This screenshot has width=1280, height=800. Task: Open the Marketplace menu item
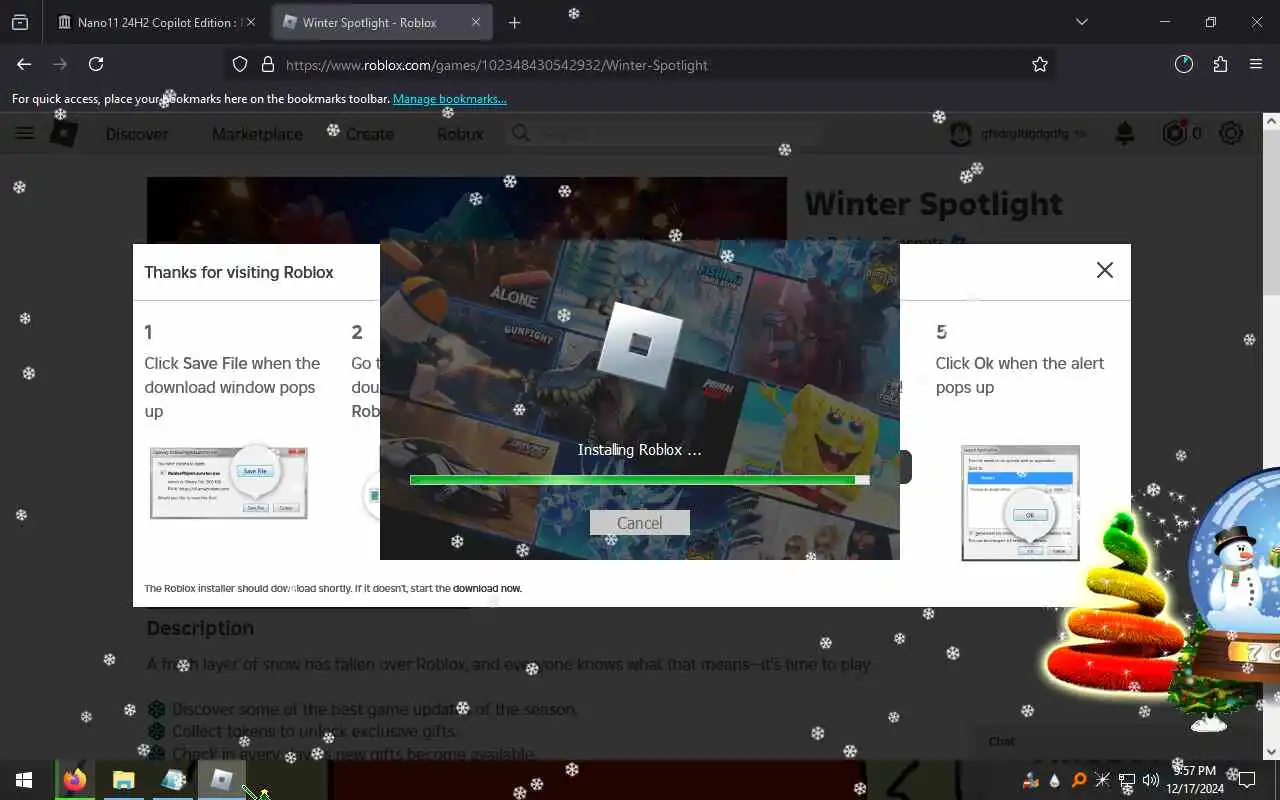257,134
